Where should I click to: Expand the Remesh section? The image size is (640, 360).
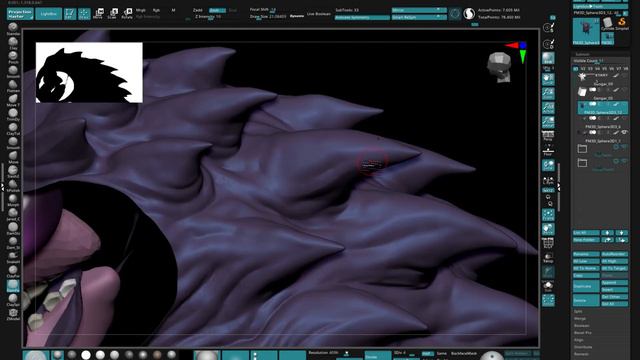click(581, 354)
